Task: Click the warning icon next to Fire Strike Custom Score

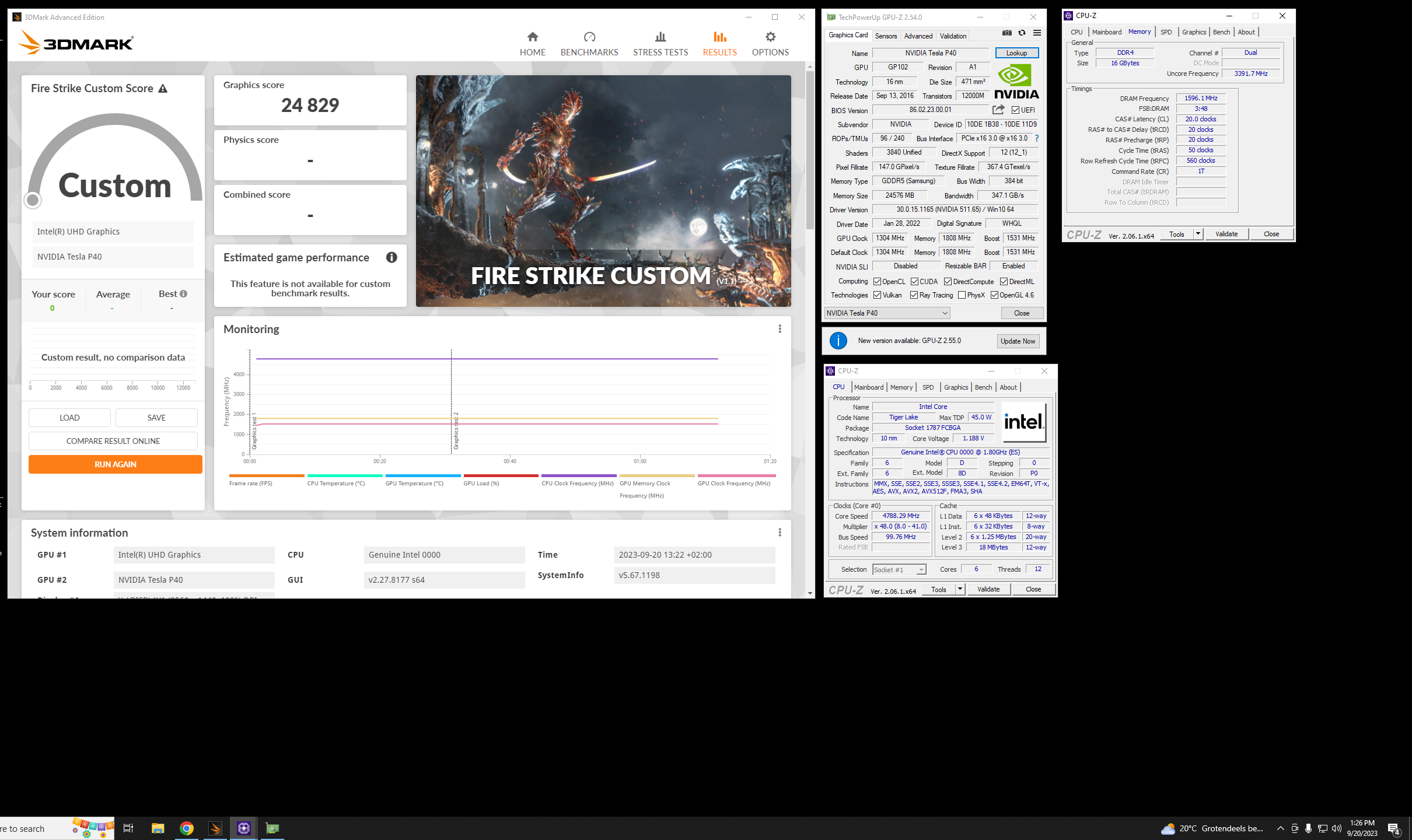Action: pos(163,89)
